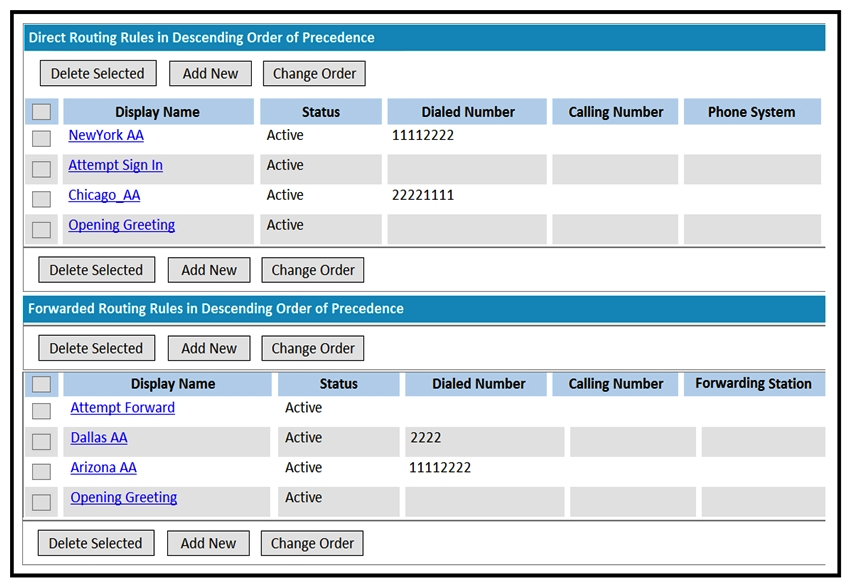850x587 pixels.
Task: Check the Arizona AA row checkbox
Action: 41,472
